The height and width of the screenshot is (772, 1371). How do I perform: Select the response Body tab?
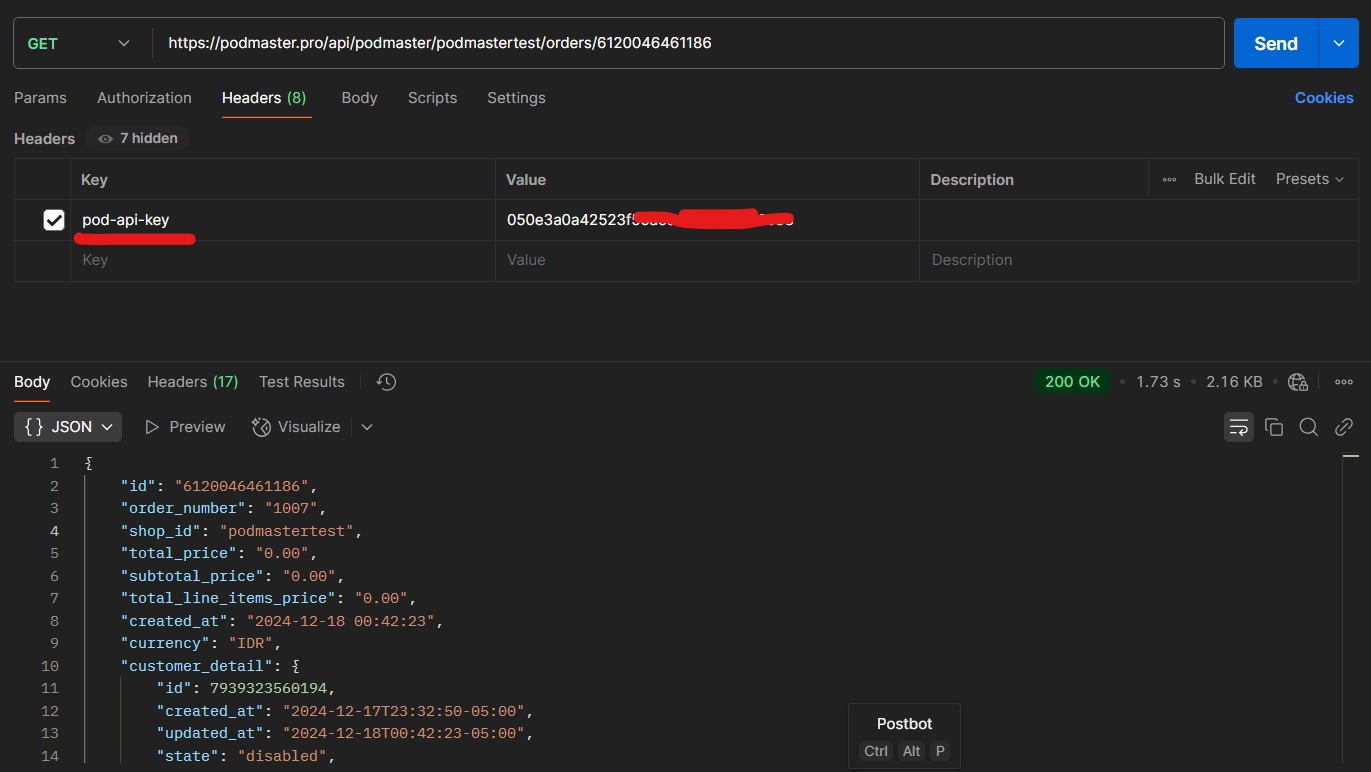(x=32, y=382)
